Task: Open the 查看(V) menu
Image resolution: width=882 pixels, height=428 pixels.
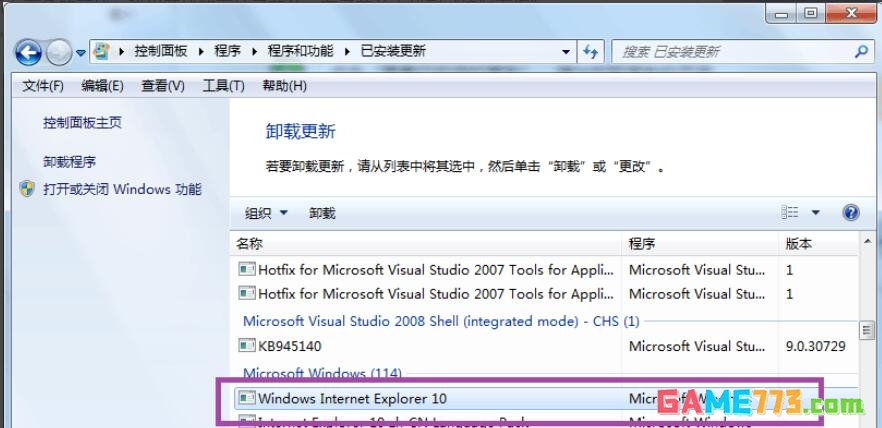Action: pos(163,86)
